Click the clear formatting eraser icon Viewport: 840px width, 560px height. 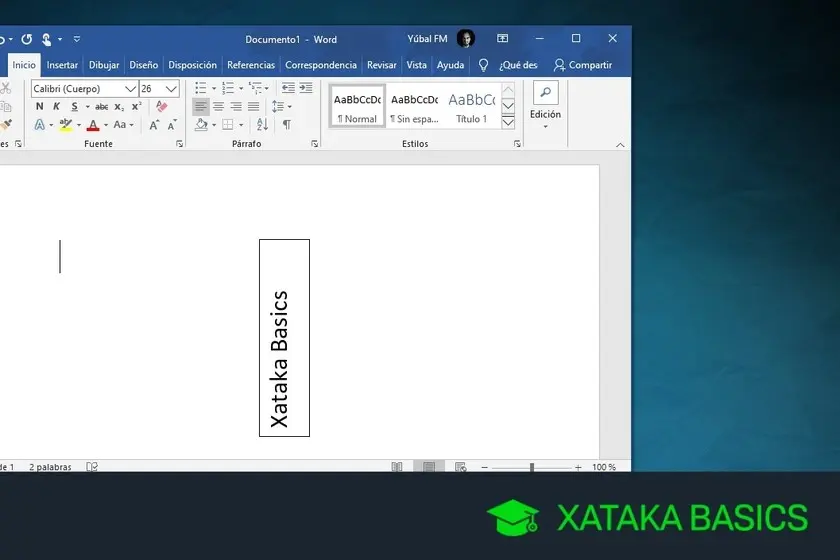coord(162,107)
